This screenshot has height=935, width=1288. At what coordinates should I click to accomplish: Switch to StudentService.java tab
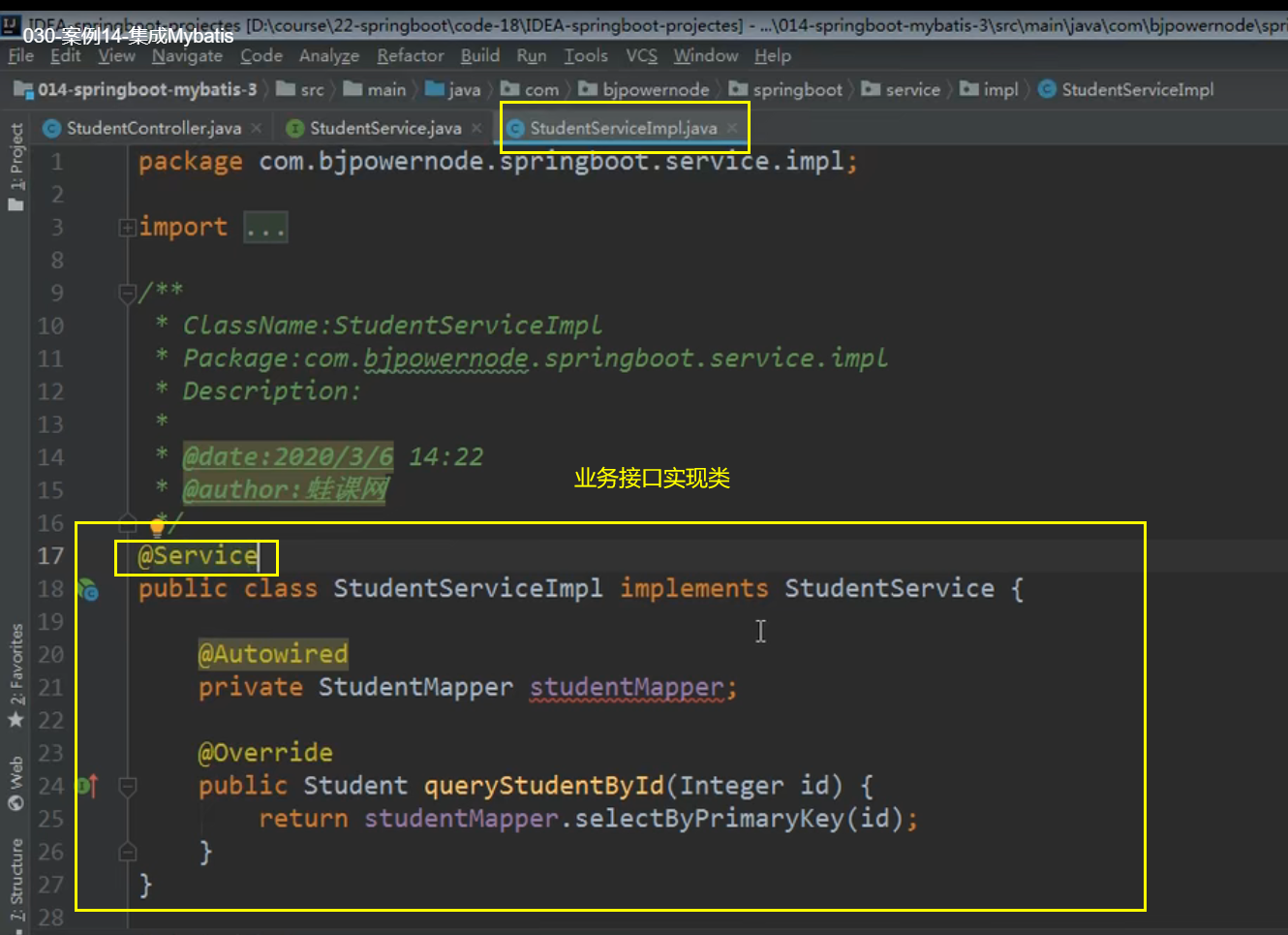click(385, 128)
